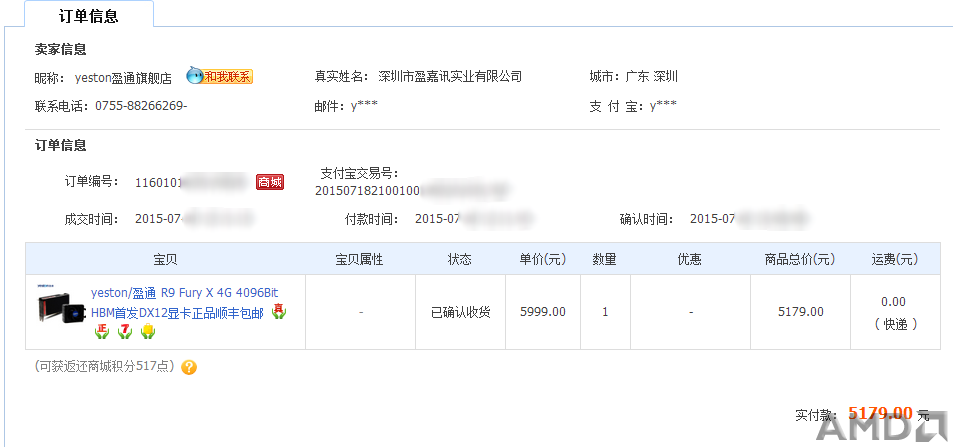
Task: Click the unit price 5999.00 cell
Action: pyautogui.click(x=543, y=312)
